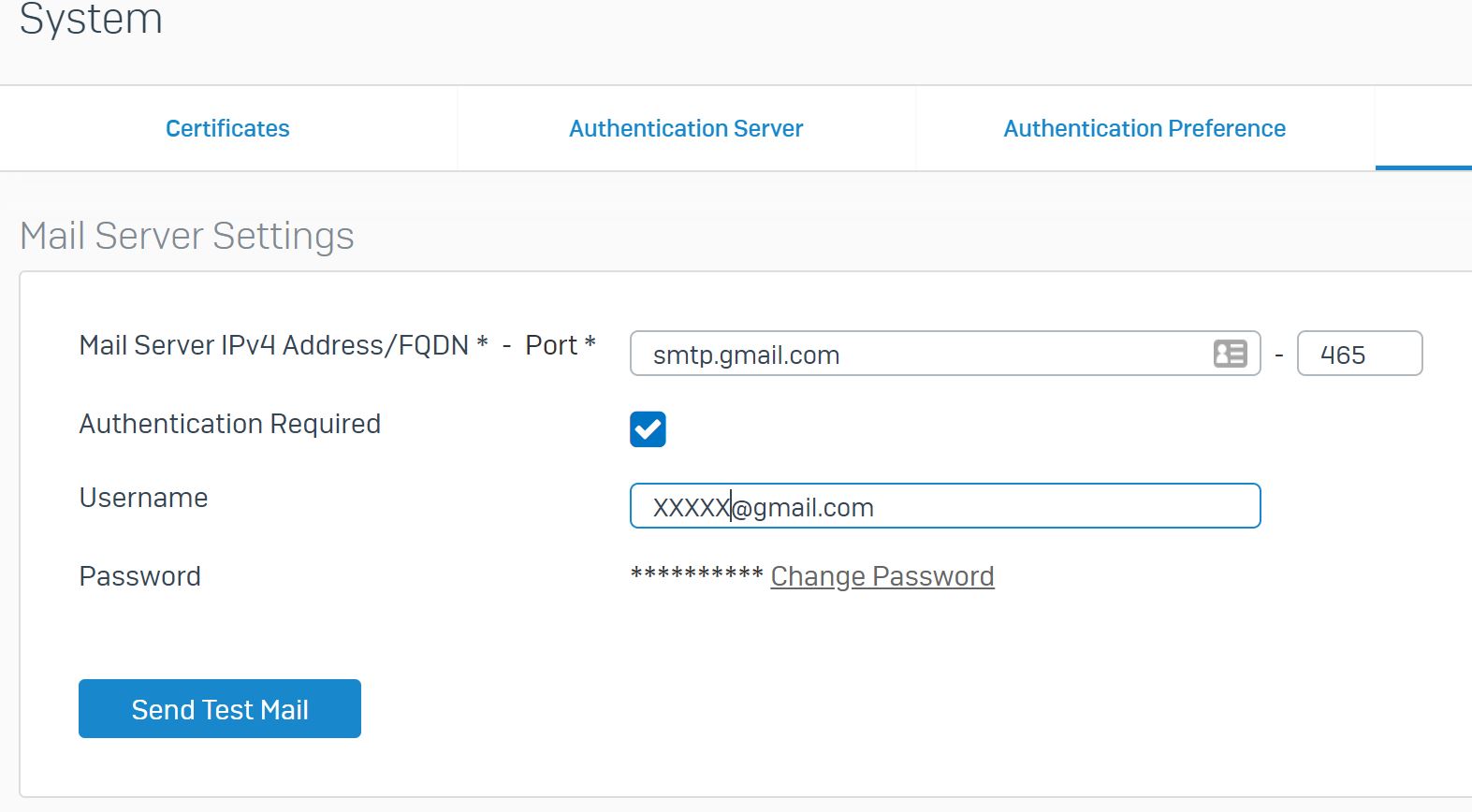Click the Send Test Mail button
Image resolution: width=1472 pixels, height=812 pixels.
[220, 709]
